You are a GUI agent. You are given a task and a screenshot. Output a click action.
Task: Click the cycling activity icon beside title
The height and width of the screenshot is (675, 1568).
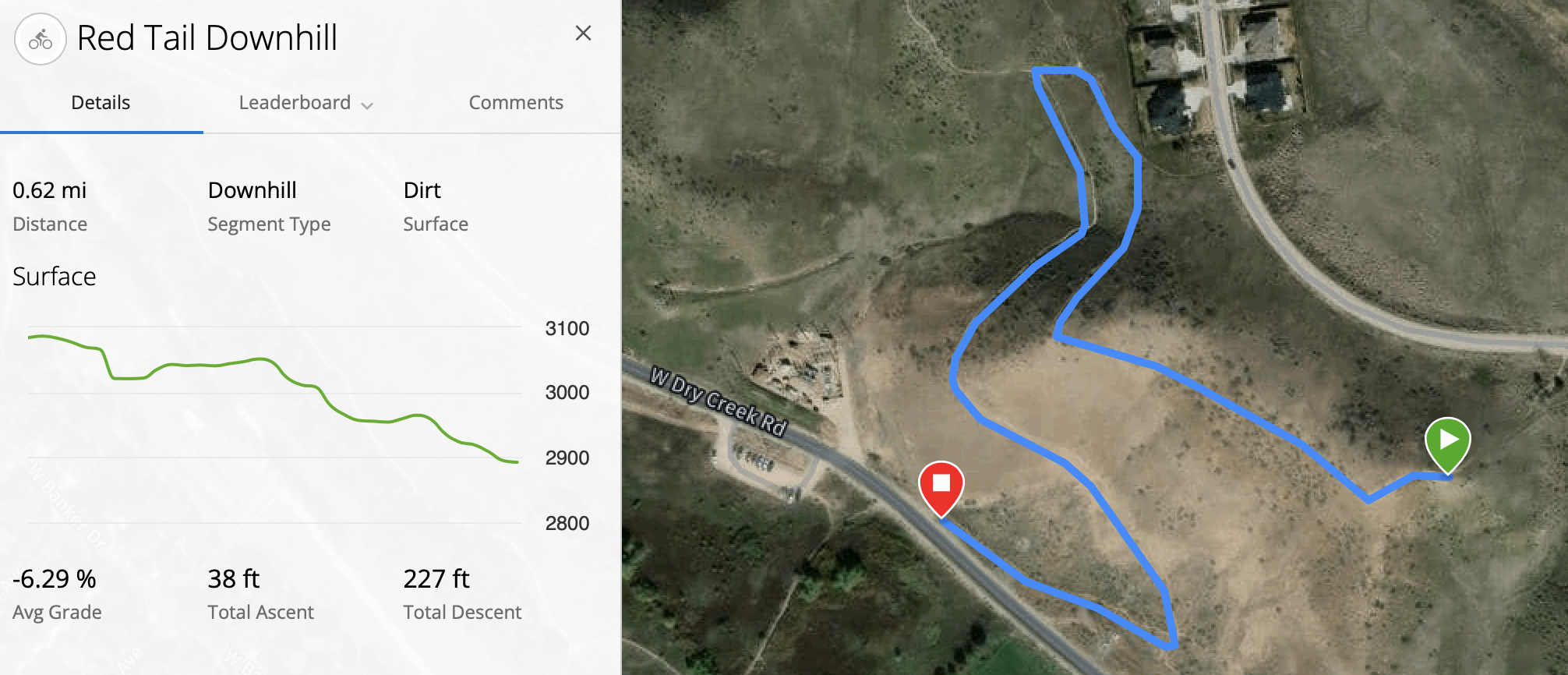coord(40,39)
